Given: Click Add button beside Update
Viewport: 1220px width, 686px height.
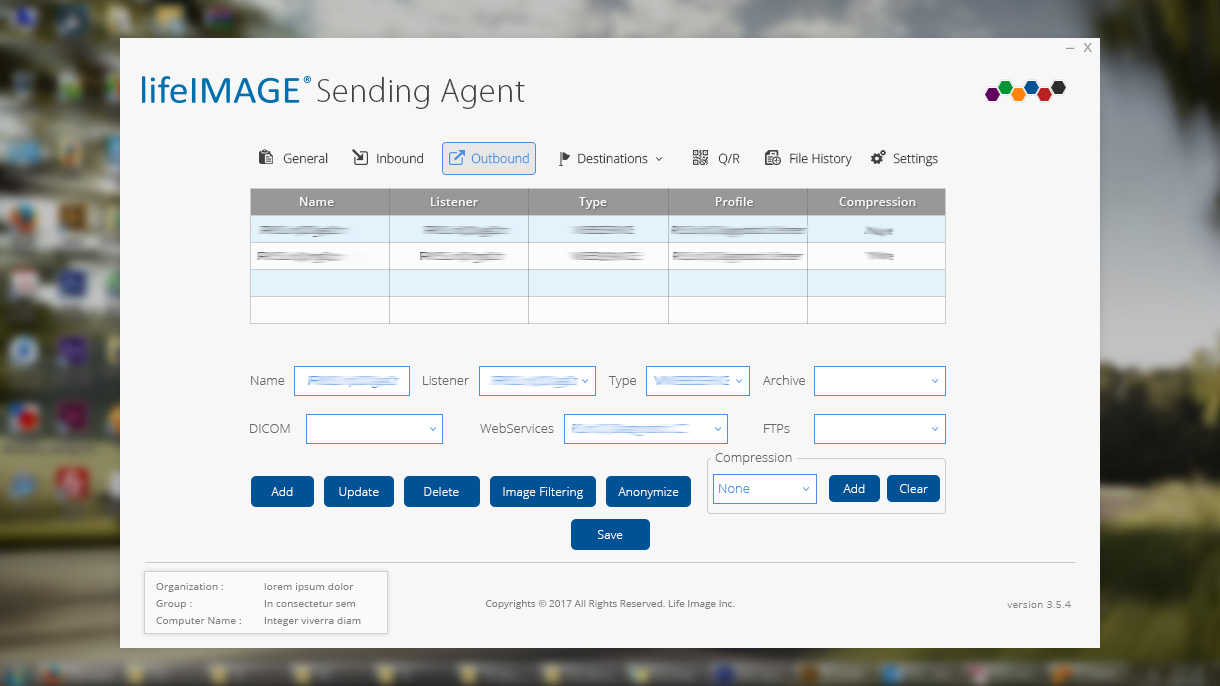Looking at the screenshot, I should pos(282,492).
